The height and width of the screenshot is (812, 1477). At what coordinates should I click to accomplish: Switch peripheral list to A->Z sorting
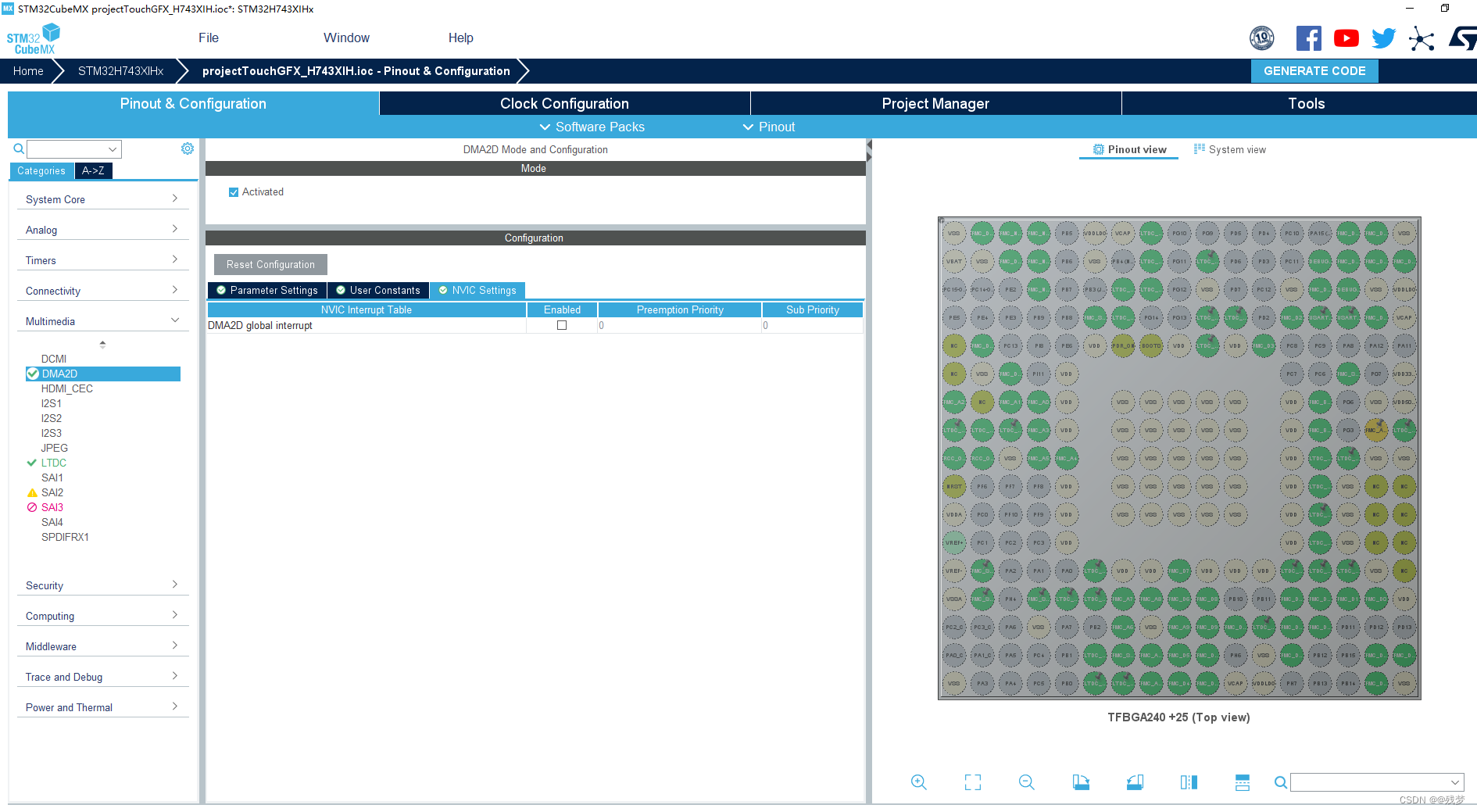(x=93, y=170)
